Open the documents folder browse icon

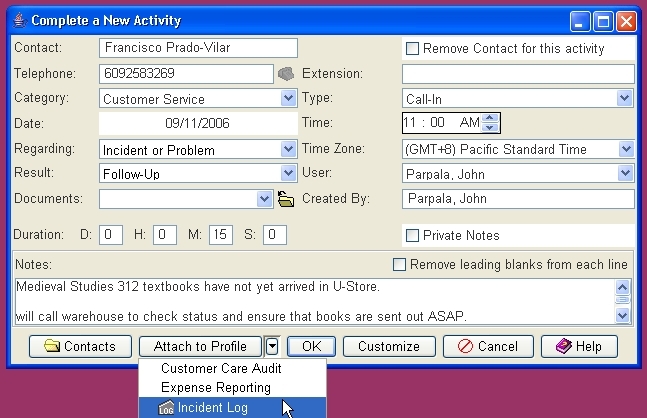coord(286,199)
